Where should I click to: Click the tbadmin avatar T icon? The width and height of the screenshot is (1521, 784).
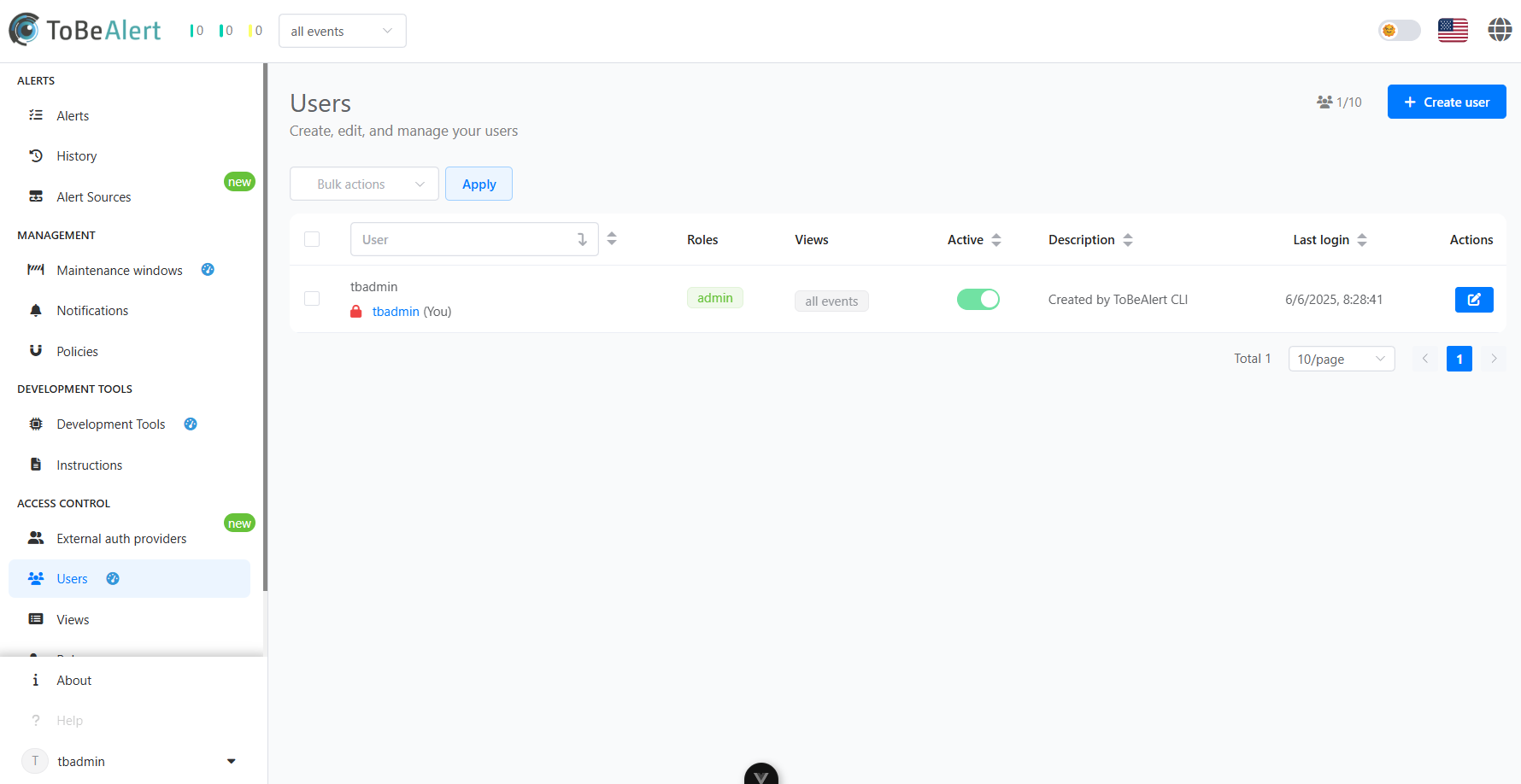[x=35, y=761]
